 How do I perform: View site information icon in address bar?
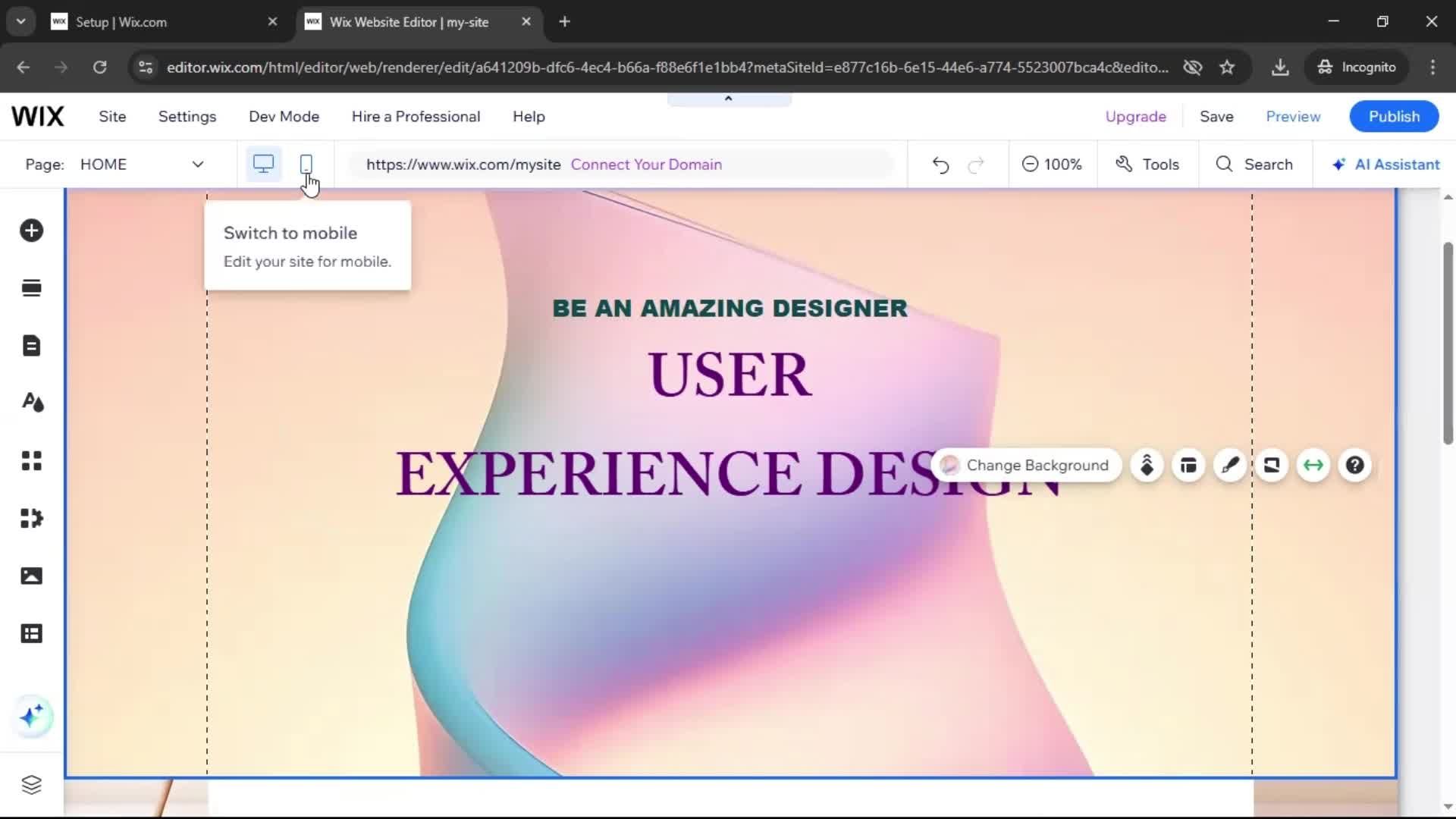click(146, 67)
